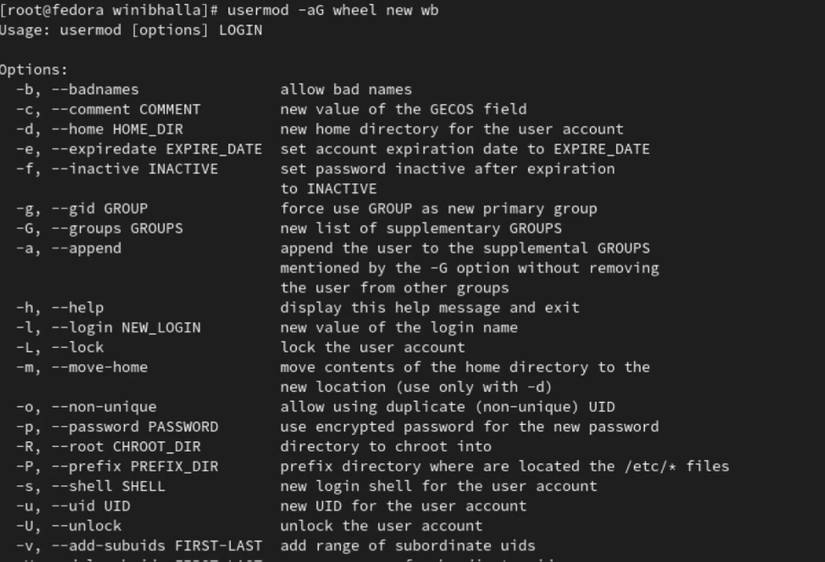Image resolution: width=825 pixels, height=562 pixels.
Task: Click the --expiredate EXPIRE_DATE option
Action: (x=139, y=149)
